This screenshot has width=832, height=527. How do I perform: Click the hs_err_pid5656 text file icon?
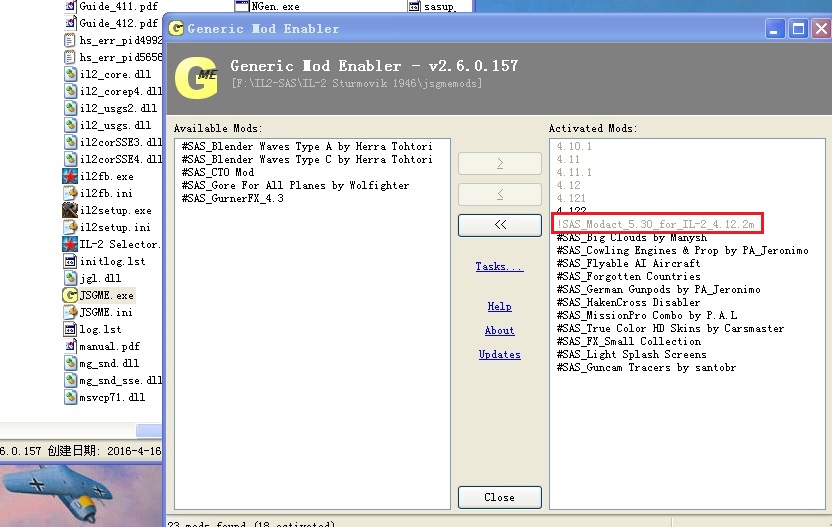click(70, 57)
